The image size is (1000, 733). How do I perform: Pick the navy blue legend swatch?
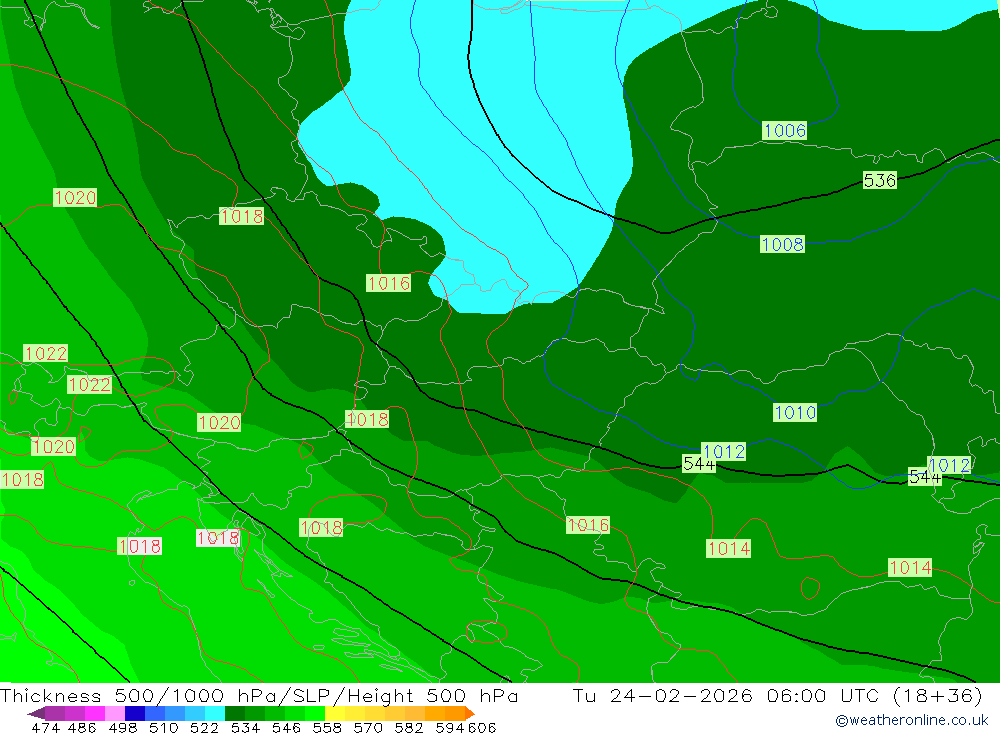135,713
